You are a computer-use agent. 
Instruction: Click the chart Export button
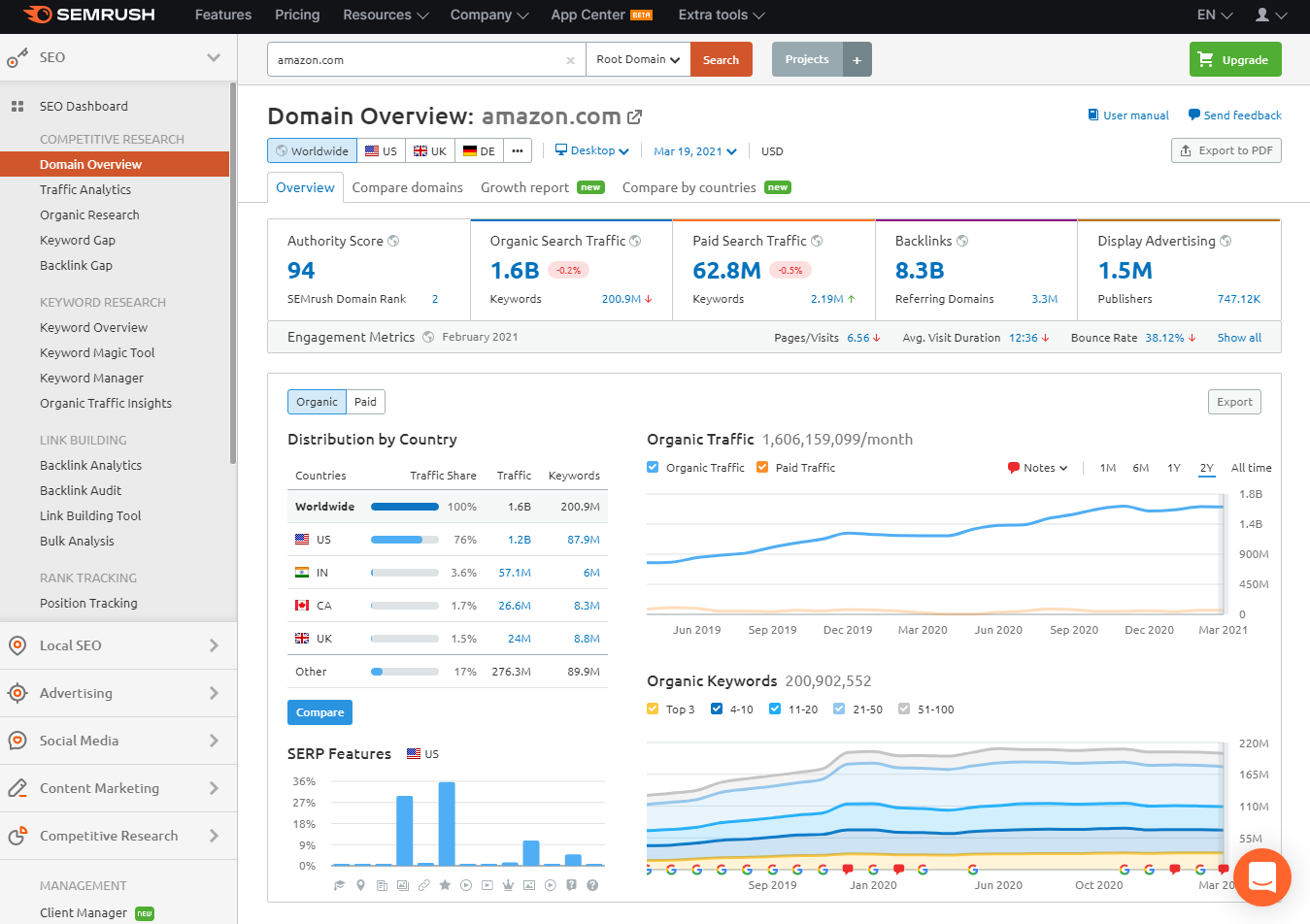[x=1234, y=402]
